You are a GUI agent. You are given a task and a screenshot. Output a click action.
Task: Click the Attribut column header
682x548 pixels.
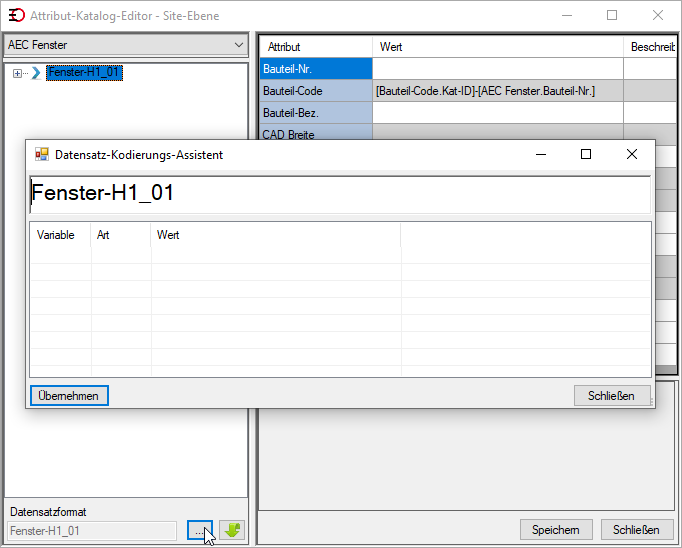pyautogui.click(x=316, y=47)
